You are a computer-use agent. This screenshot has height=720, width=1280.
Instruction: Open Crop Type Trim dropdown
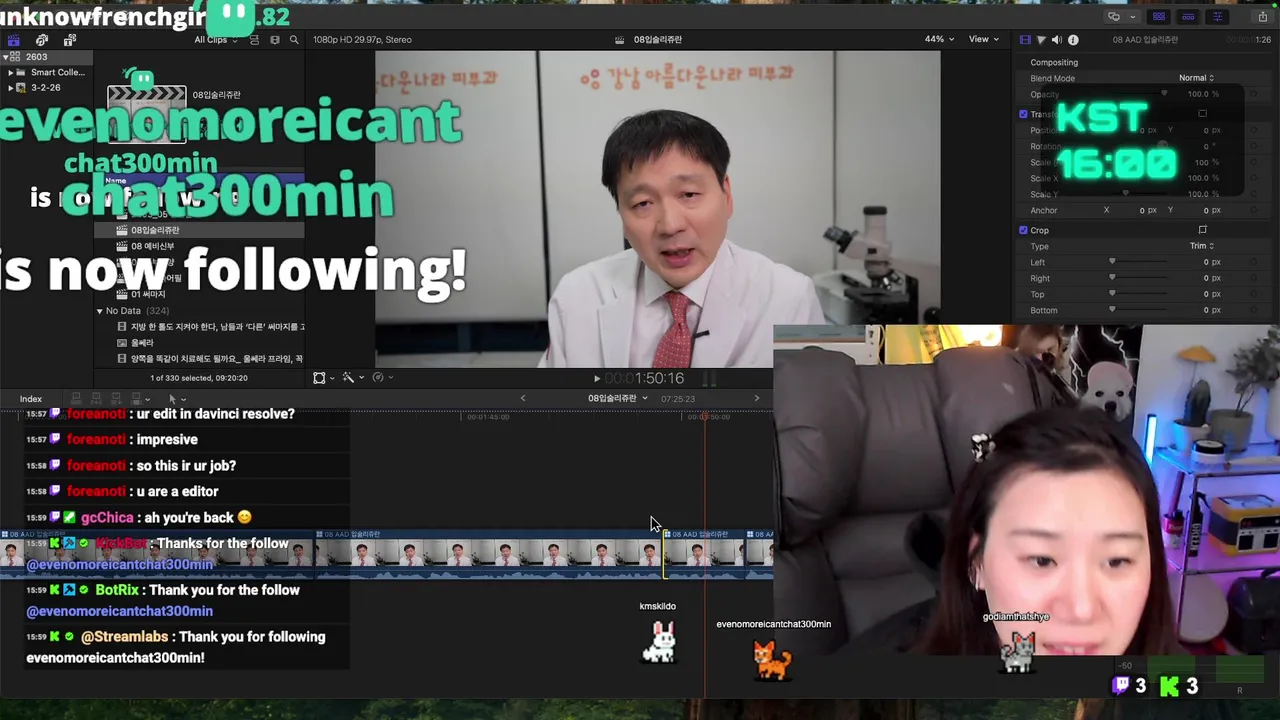1201,246
